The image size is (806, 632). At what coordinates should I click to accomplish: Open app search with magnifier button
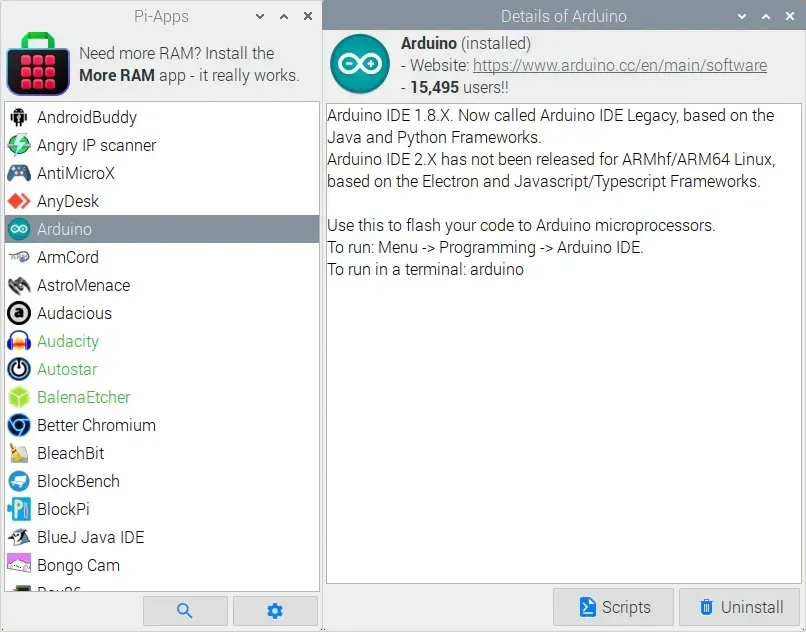185,611
